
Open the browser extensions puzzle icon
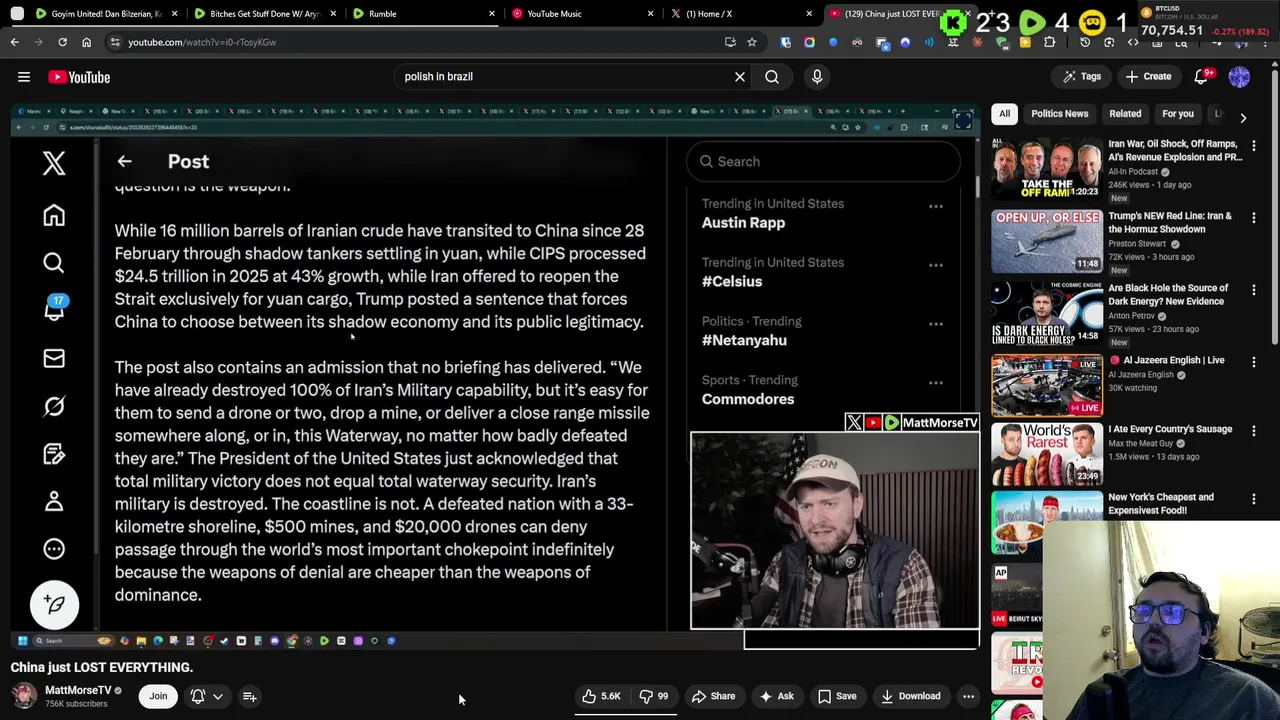[1049, 42]
